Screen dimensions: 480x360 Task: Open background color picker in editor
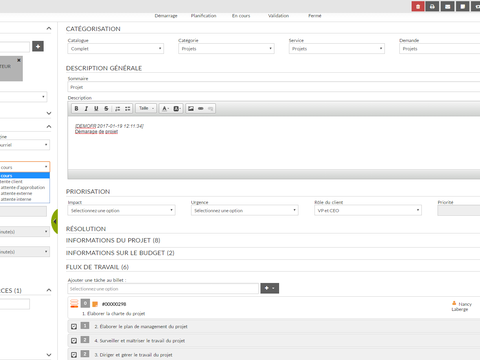pos(177,108)
